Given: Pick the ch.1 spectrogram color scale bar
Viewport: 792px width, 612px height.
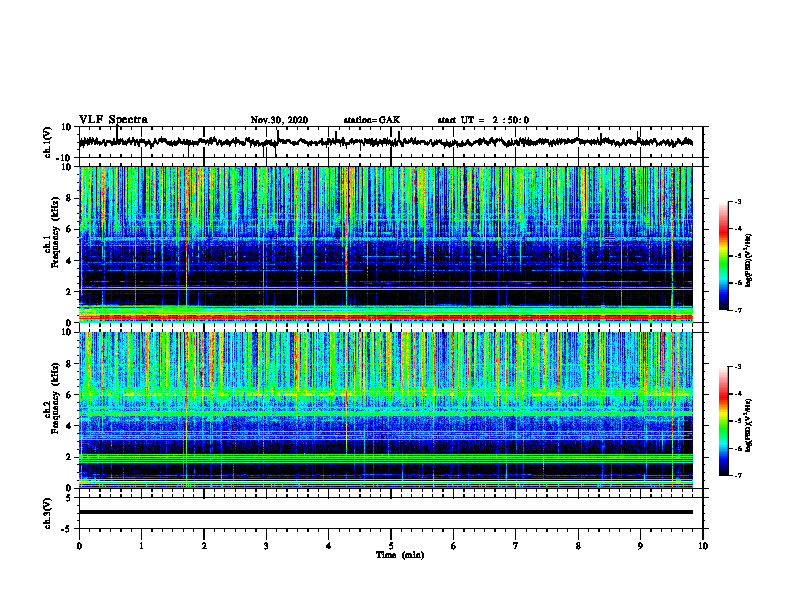Looking at the screenshot, I should (x=723, y=256).
